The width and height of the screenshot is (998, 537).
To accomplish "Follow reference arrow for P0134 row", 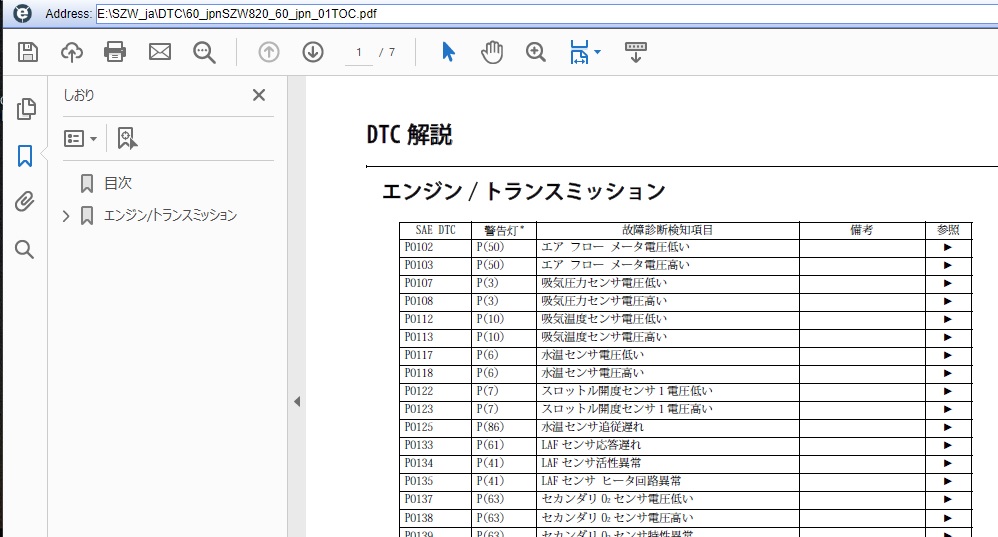I will coord(948,463).
